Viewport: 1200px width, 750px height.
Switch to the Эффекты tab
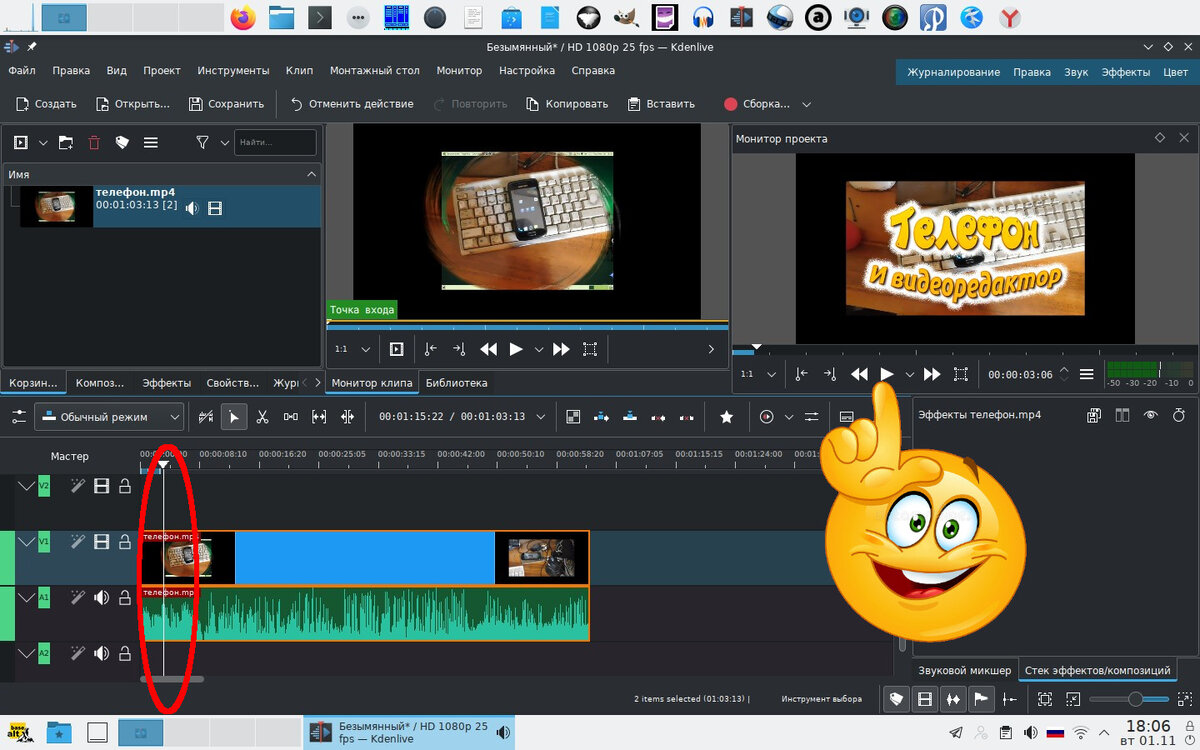166,383
